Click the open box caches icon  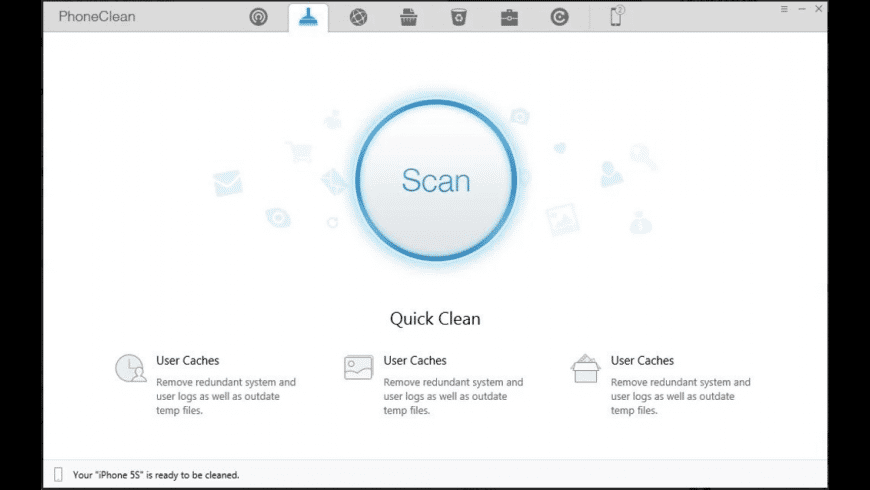[x=585, y=368]
